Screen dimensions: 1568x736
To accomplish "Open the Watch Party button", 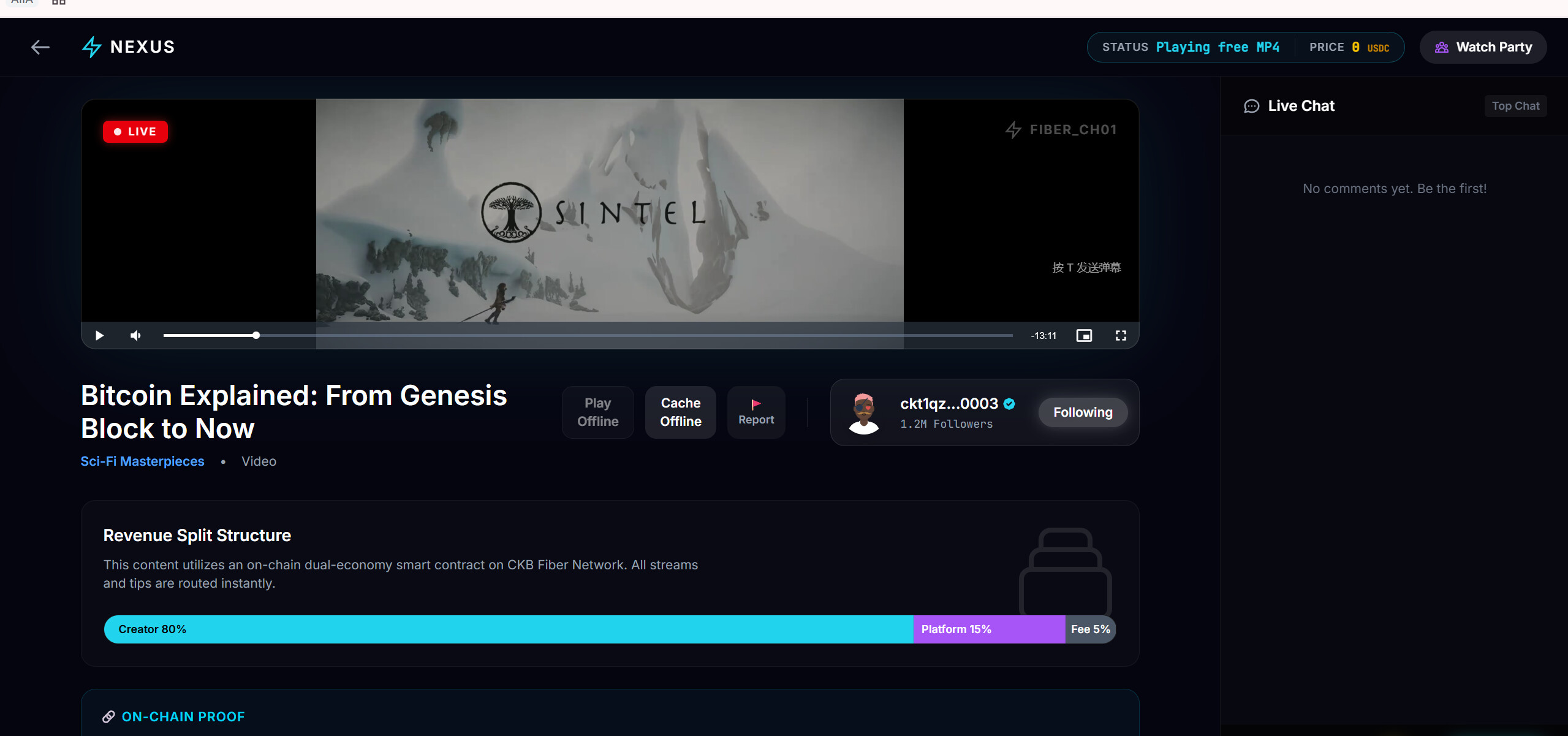I will pos(1483,47).
